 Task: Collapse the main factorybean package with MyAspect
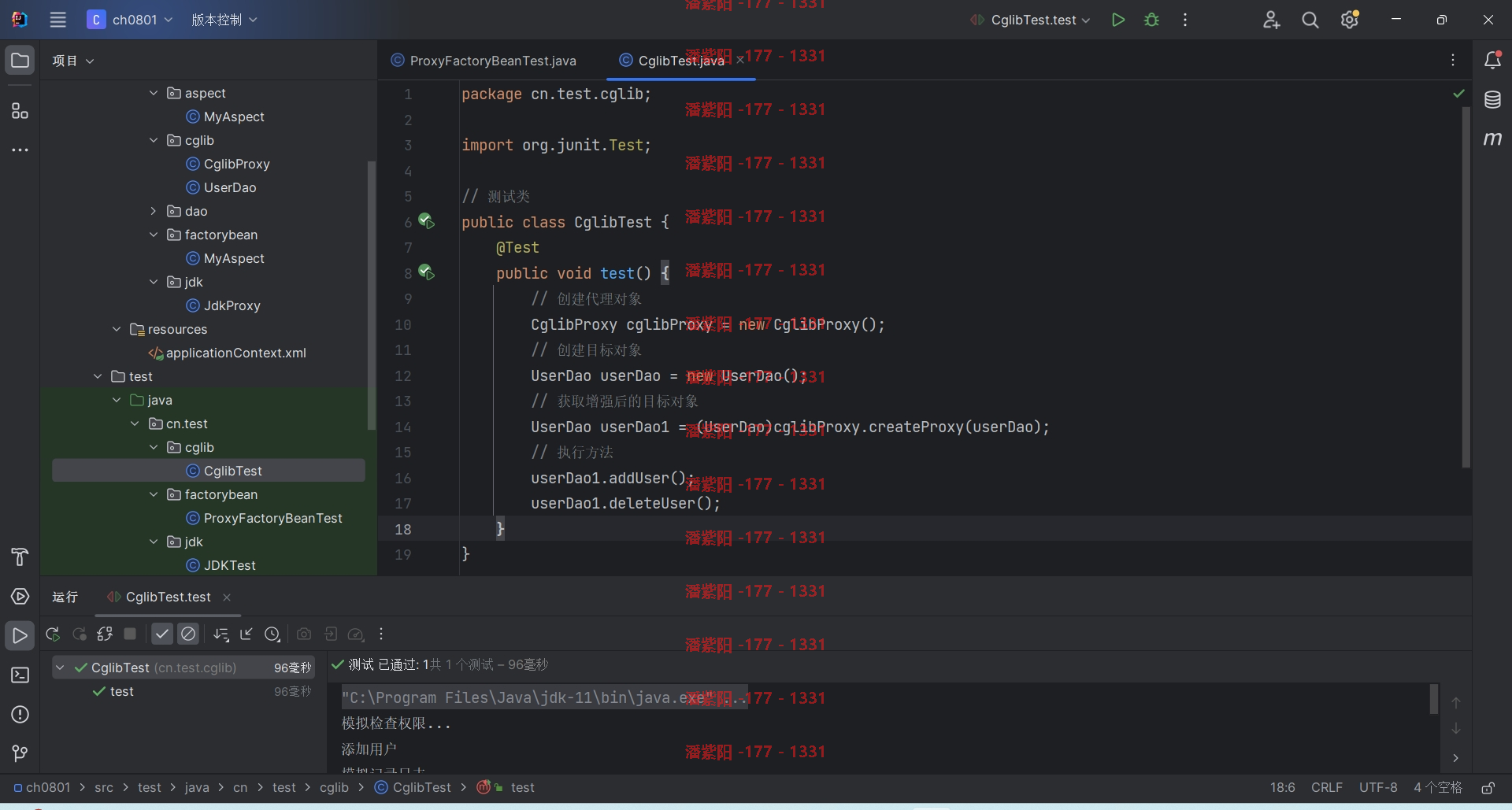[x=154, y=235]
